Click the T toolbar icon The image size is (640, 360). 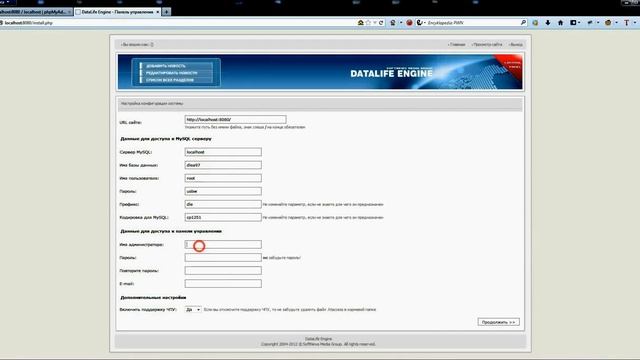tap(627, 23)
